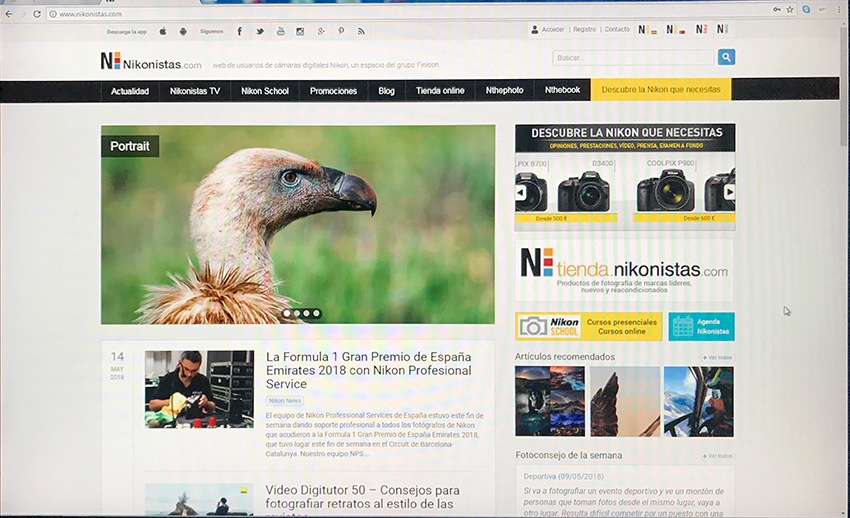This screenshot has width=850, height=518.
Task: Show next camera with right carousel arrow
Action: [x=729, y=192]
